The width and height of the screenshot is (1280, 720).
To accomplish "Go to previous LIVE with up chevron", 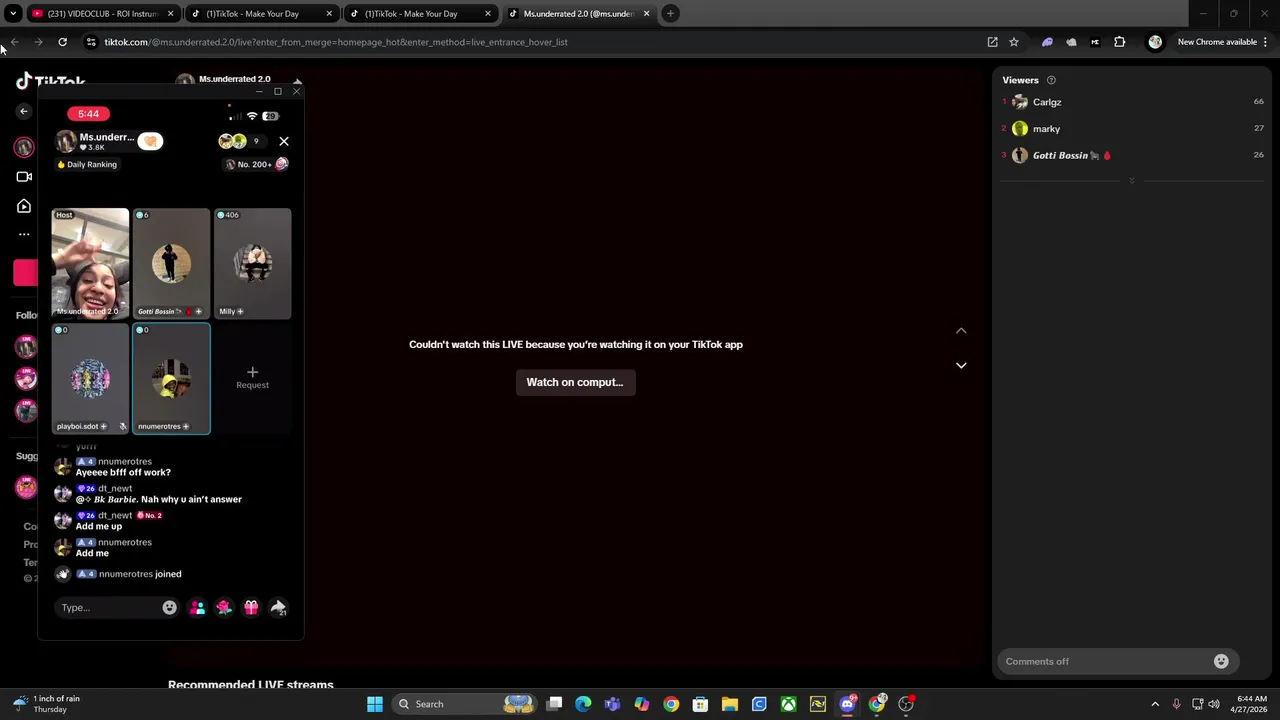I will coord(961,331).
